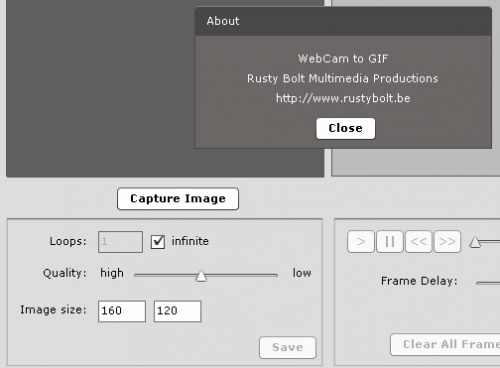The height and width of the screenshot is (368, 500).
Task: Click the Capture Image button
Action: pos(178,199)
